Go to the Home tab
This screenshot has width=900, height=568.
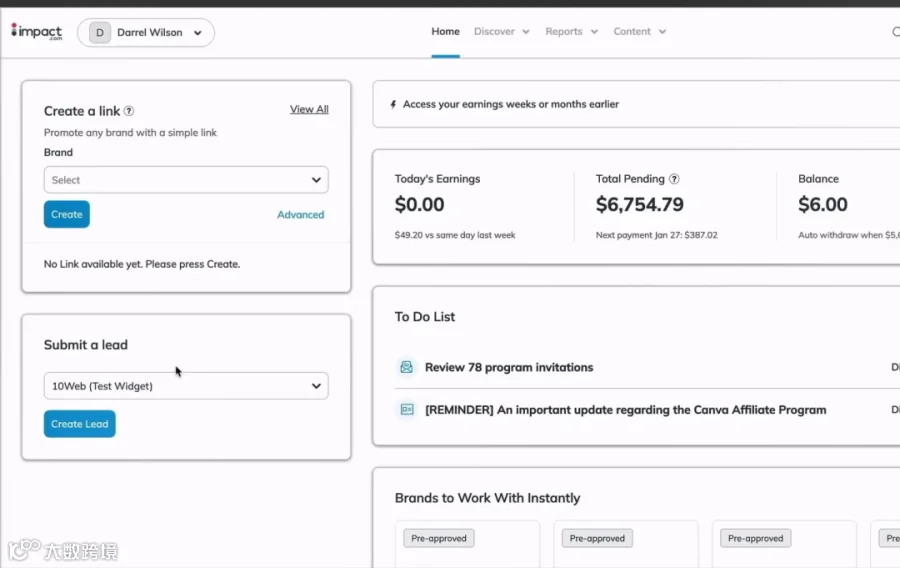tap(445, 32)
